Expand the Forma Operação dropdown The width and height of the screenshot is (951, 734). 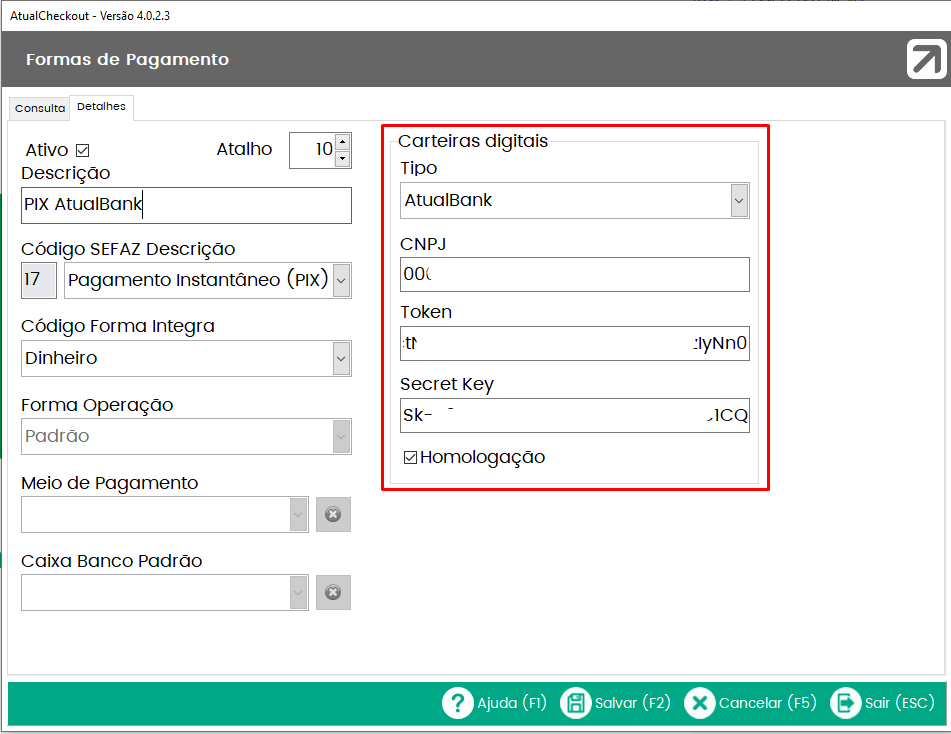tap(341, 436)
